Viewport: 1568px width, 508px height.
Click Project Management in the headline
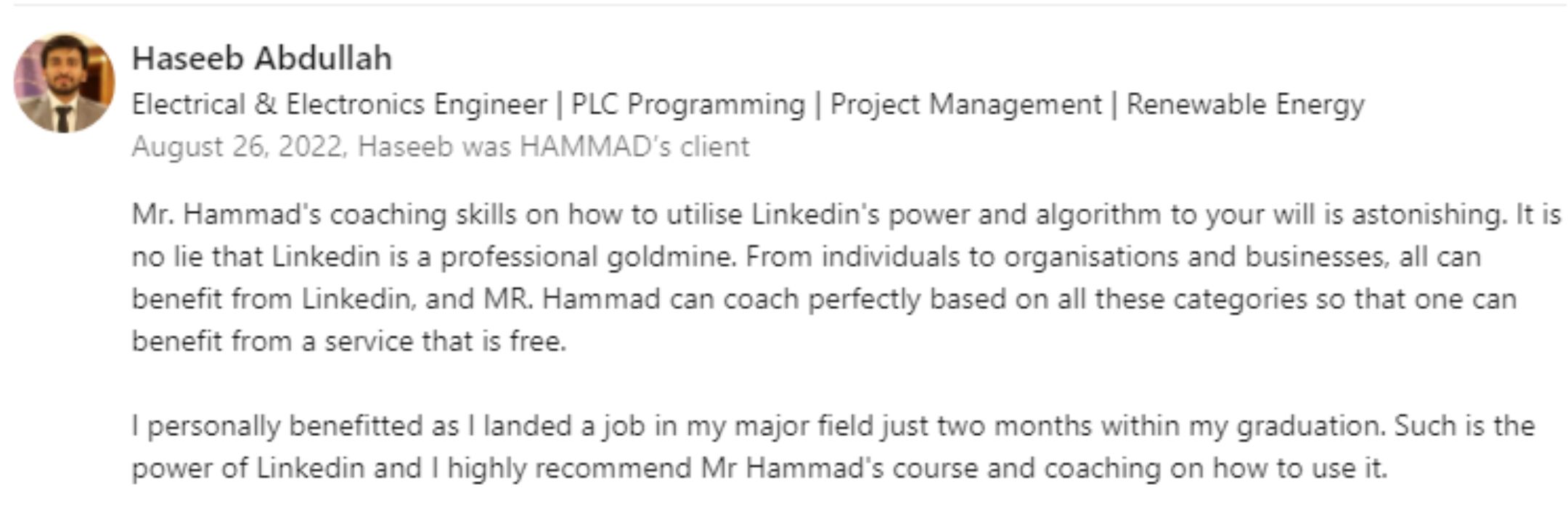click(965, 105)
